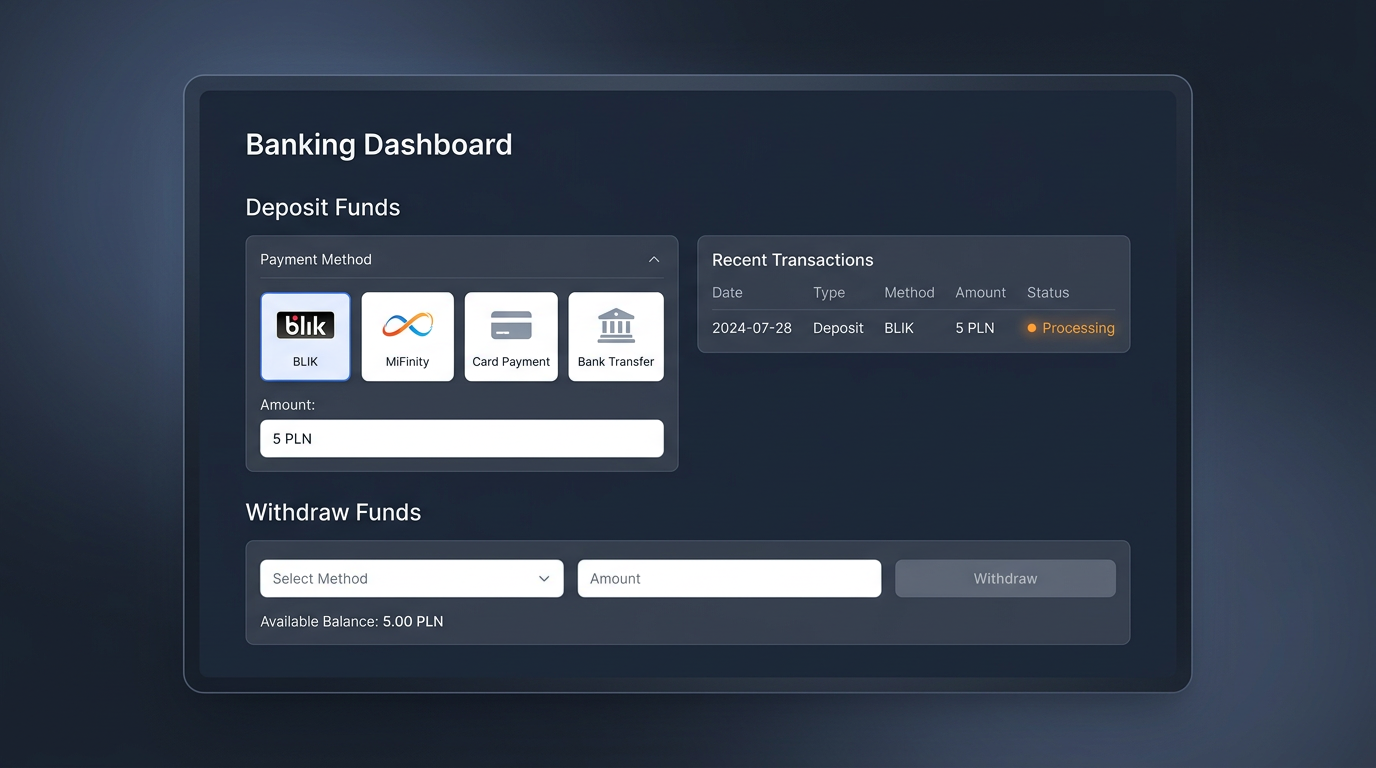Open the Select Method dropdown

[x=411, y=578]
